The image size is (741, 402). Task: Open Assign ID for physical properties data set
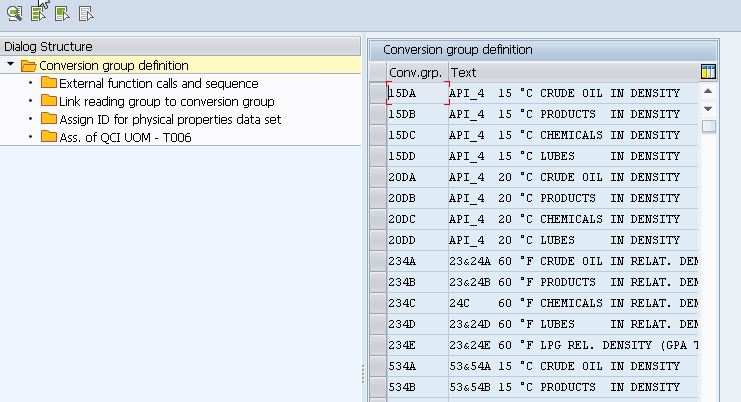(170, 120)
